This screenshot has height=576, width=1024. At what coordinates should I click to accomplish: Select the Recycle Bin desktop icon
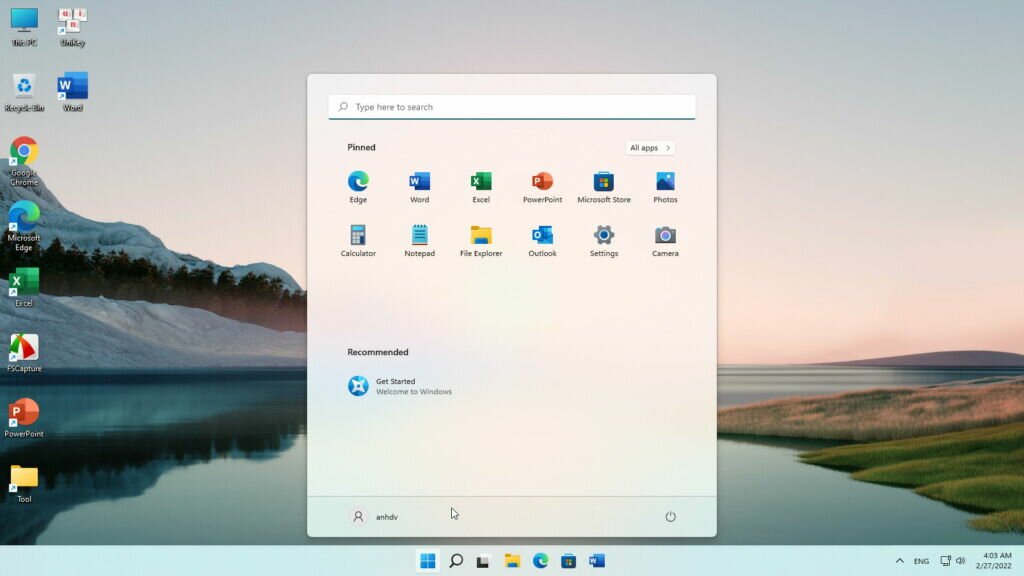click(24, 92)
